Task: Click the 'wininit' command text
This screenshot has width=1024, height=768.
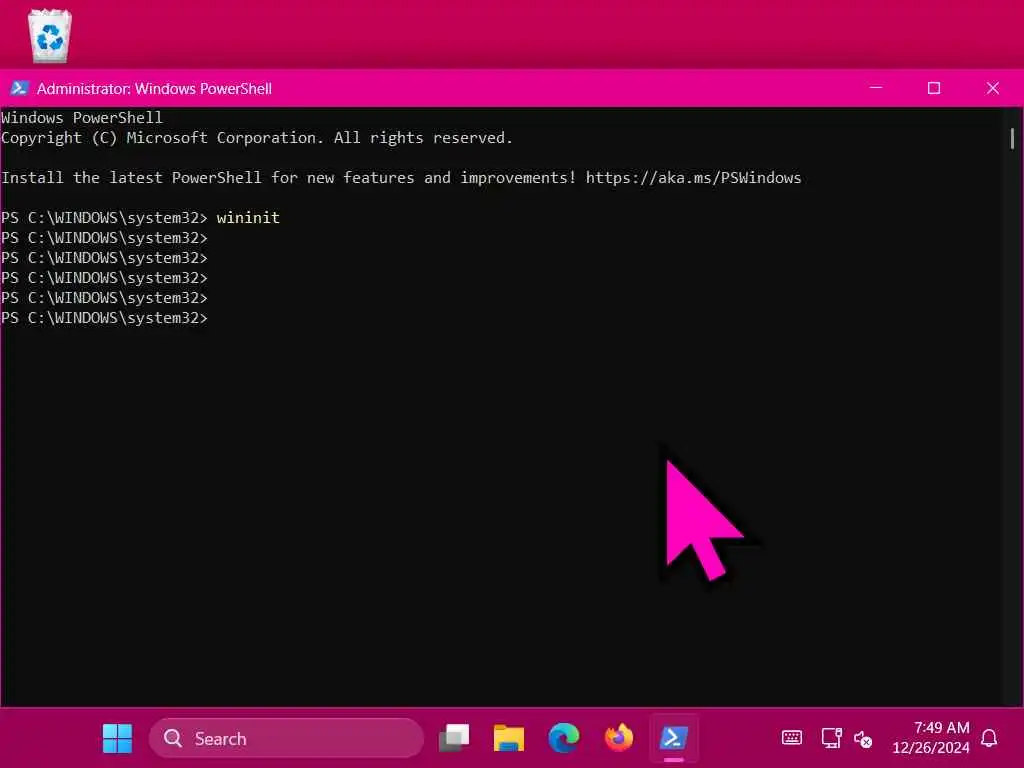Action: pos(248,218)
